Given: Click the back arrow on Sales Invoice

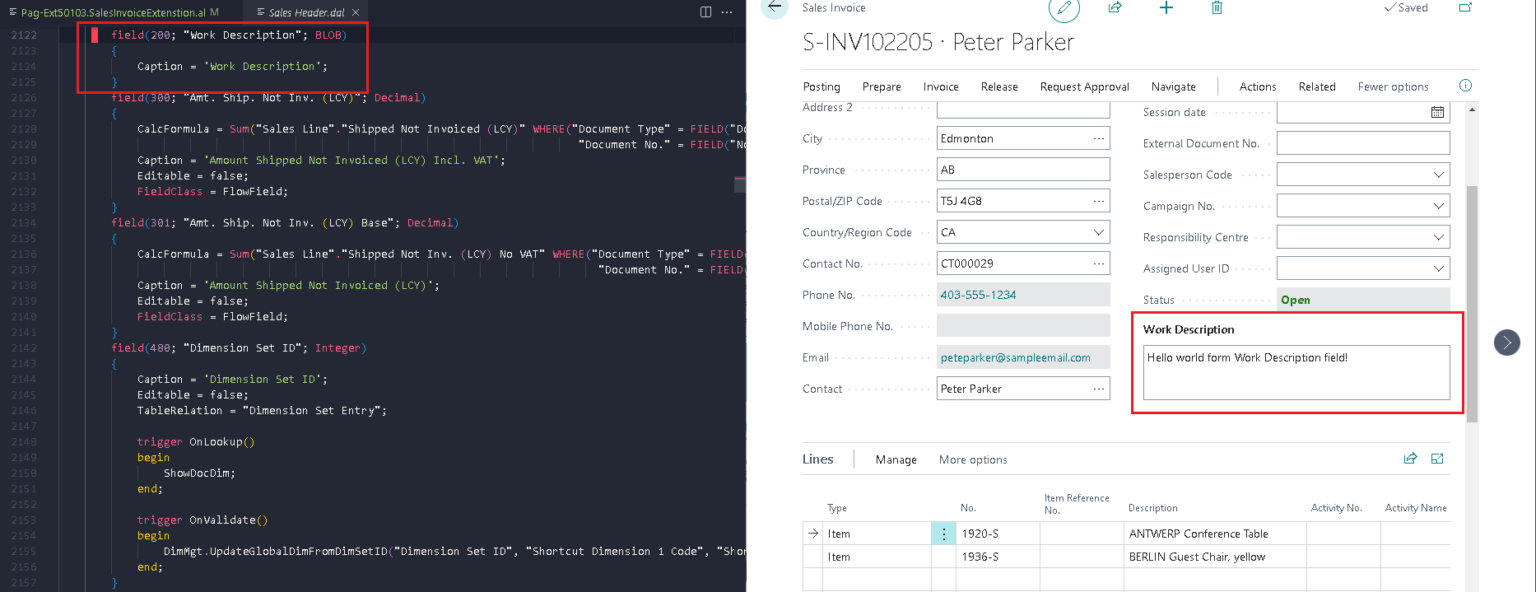Looking at the screenshot, I should [774, 8].
